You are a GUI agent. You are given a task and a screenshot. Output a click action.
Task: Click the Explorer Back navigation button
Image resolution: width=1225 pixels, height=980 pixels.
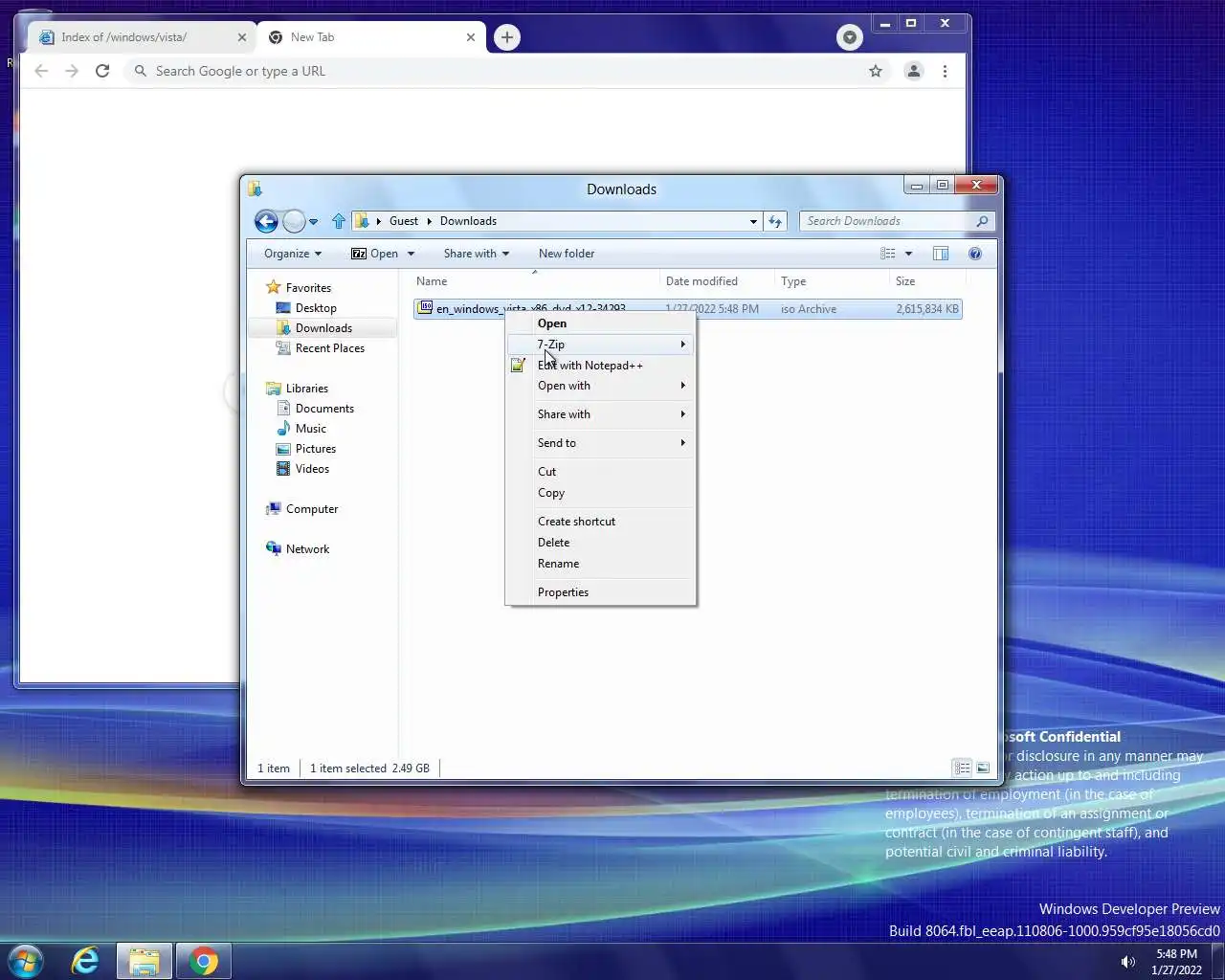pos(266,221)
